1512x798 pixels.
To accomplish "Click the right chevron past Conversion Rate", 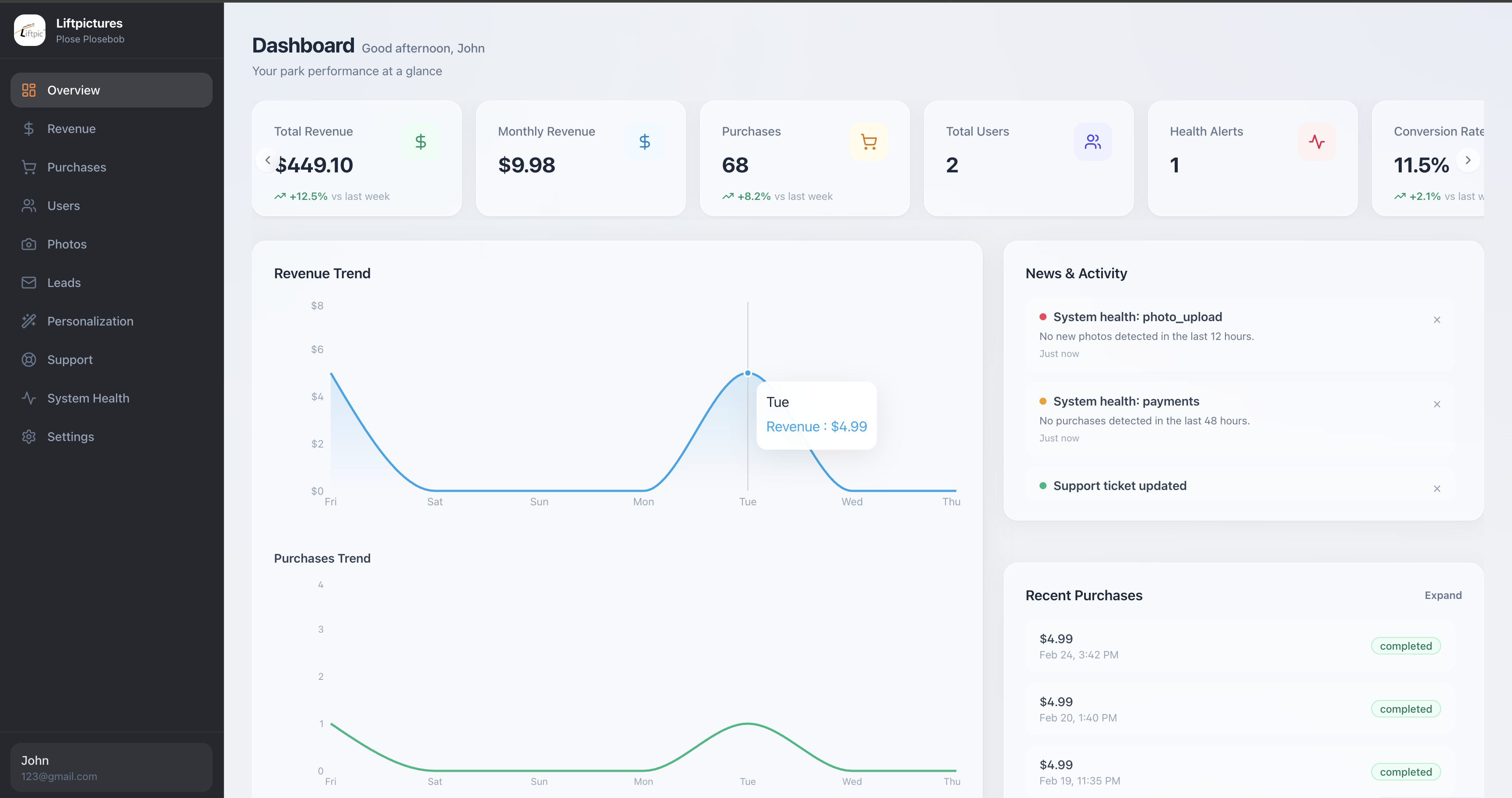I will [1468, 160].
